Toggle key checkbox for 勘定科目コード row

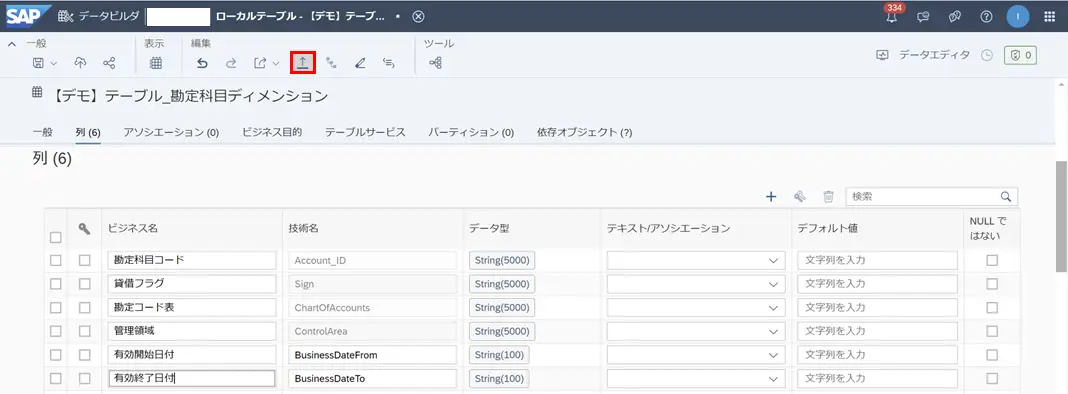(x=84, y=260)
